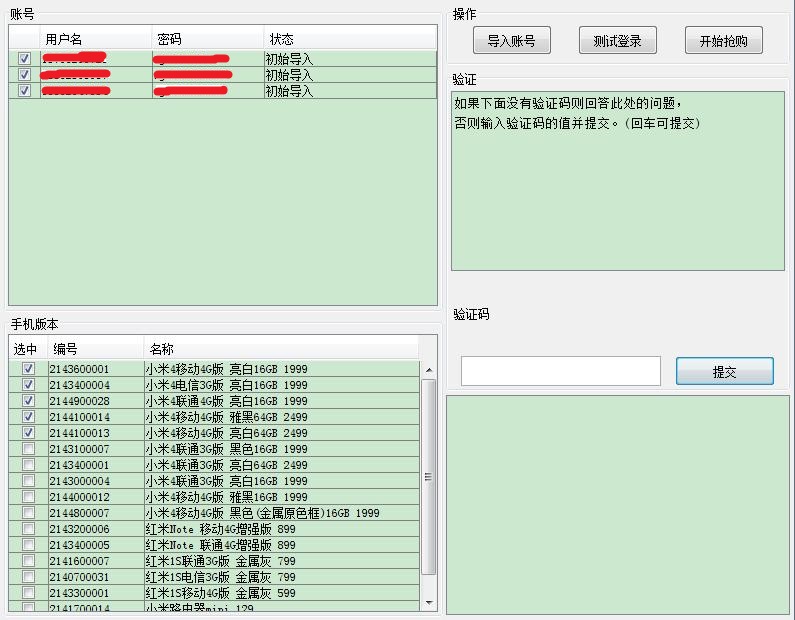
Task: Click the phone list scroll-down arrow
Action: (x=429, y=603)
